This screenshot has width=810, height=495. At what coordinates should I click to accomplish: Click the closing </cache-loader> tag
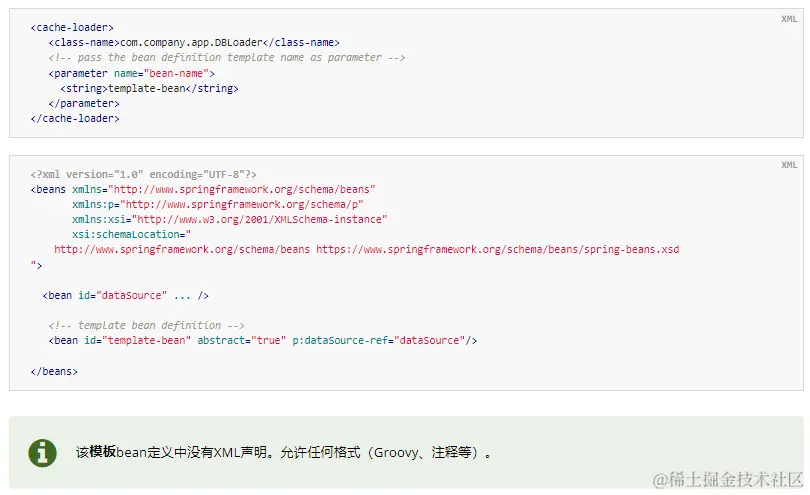75,118
